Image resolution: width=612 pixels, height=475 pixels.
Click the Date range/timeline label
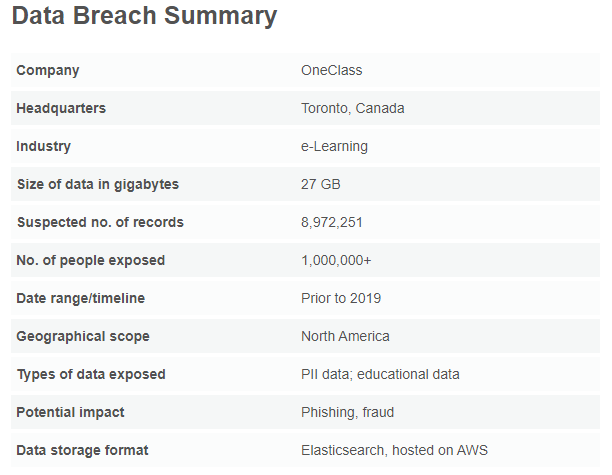pyautogui.click(x=81, y=298)
